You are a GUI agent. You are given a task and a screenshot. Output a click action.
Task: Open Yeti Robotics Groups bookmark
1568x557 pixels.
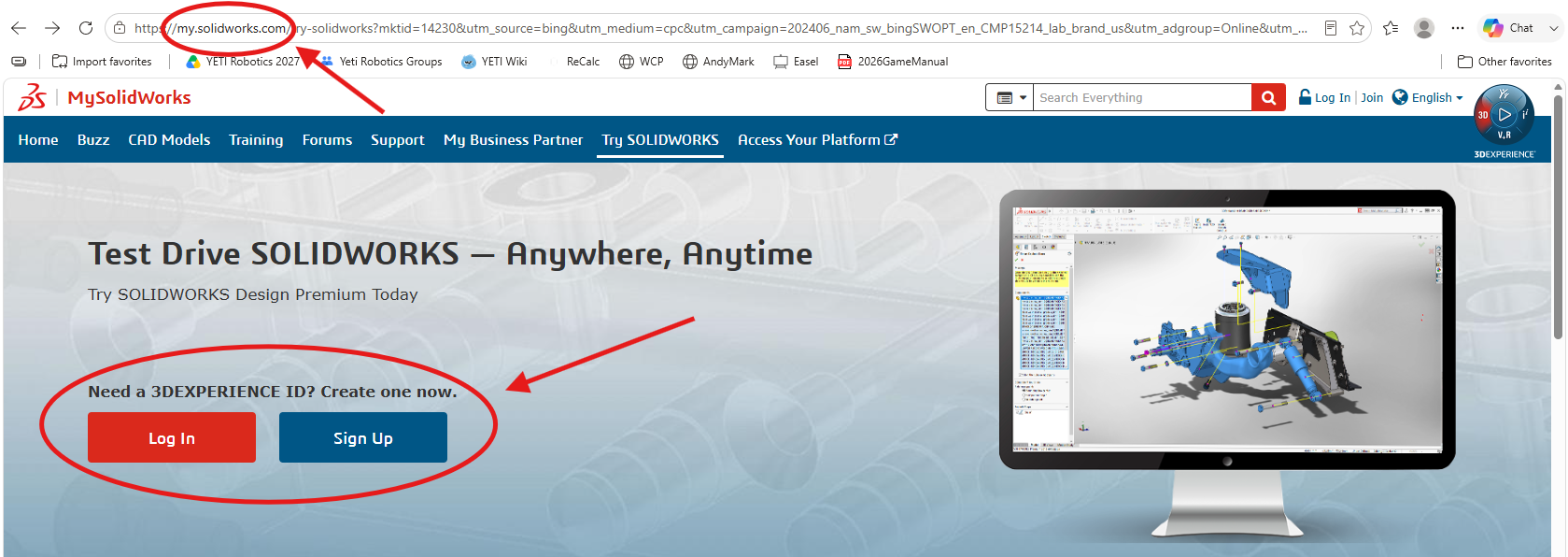(x=381, y=62)
